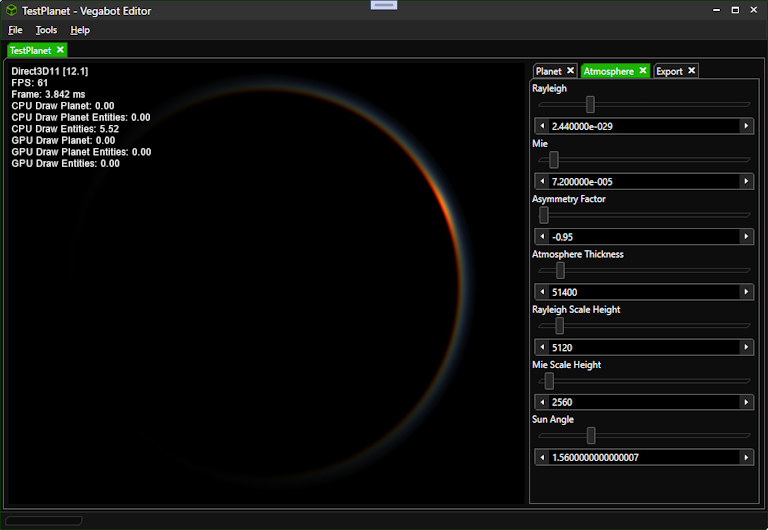Screen dimensions: 768x530
Task: Switch to the Export tab
Action: click(669, 71)
